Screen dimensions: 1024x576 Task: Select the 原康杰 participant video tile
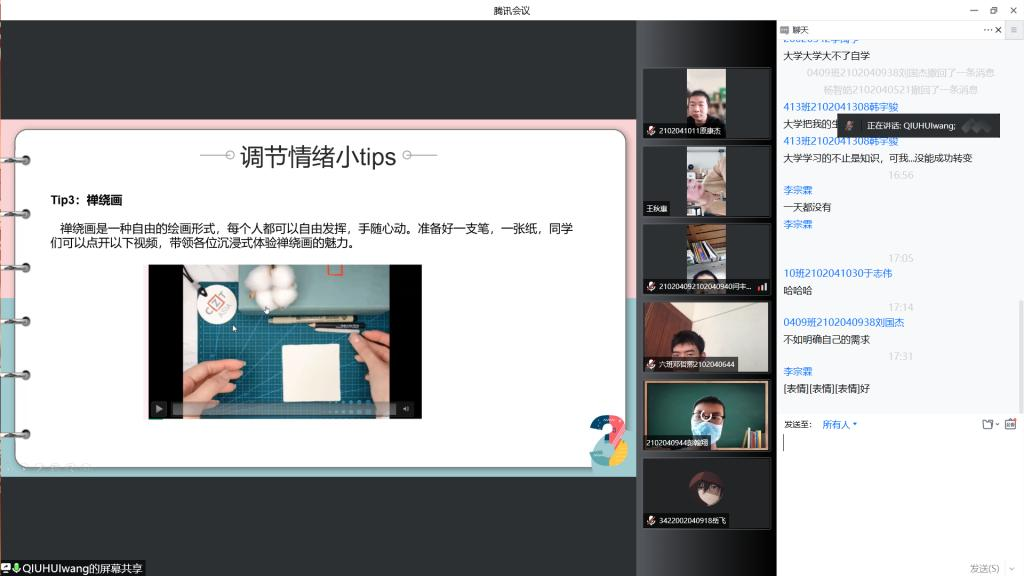coord(706,102)
